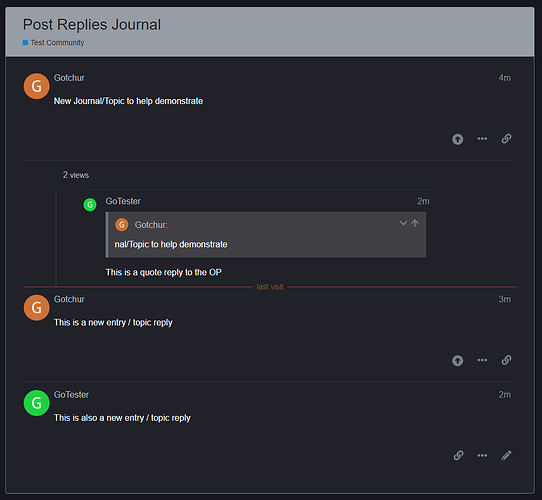Image resolution: width=542 pixels, height=500 pixels.
Task: Click the link icon on Gotchur's second post
Action: [506, 360]
